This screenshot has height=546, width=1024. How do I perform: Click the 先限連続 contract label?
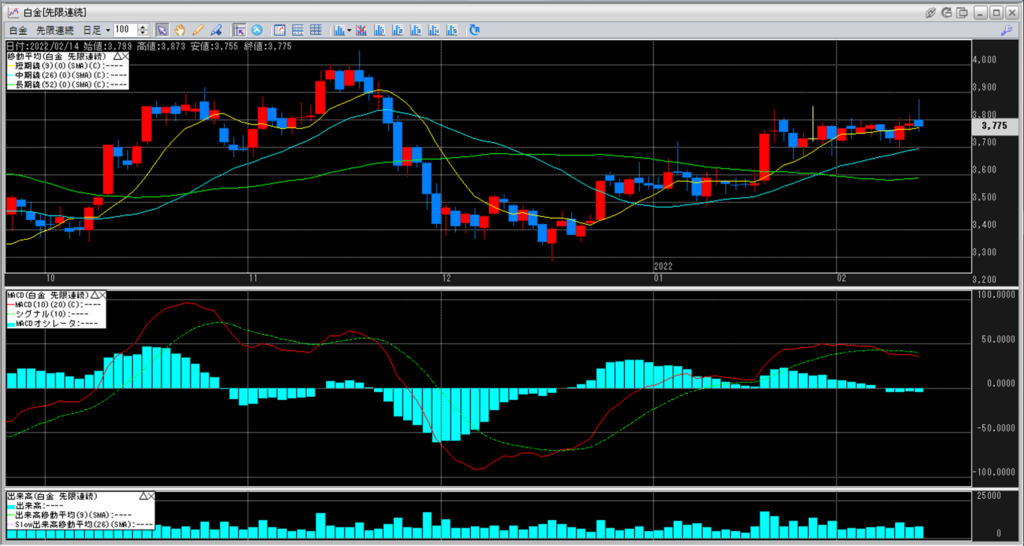(54, 30)
